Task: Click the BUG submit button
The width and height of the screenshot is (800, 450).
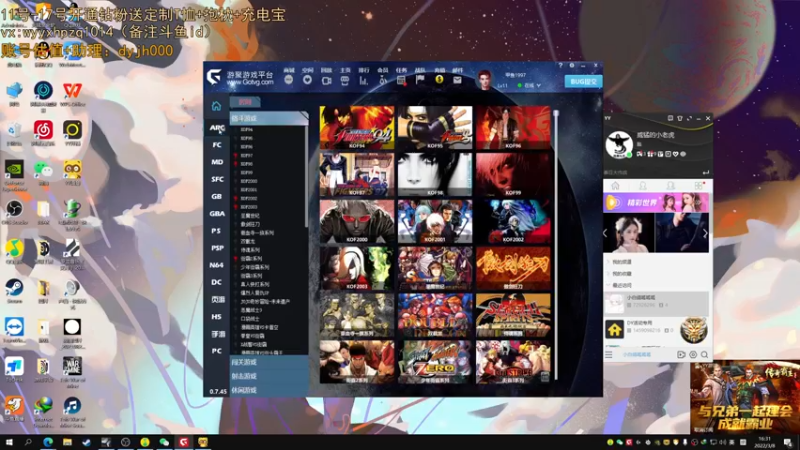Action: [583, 82]
